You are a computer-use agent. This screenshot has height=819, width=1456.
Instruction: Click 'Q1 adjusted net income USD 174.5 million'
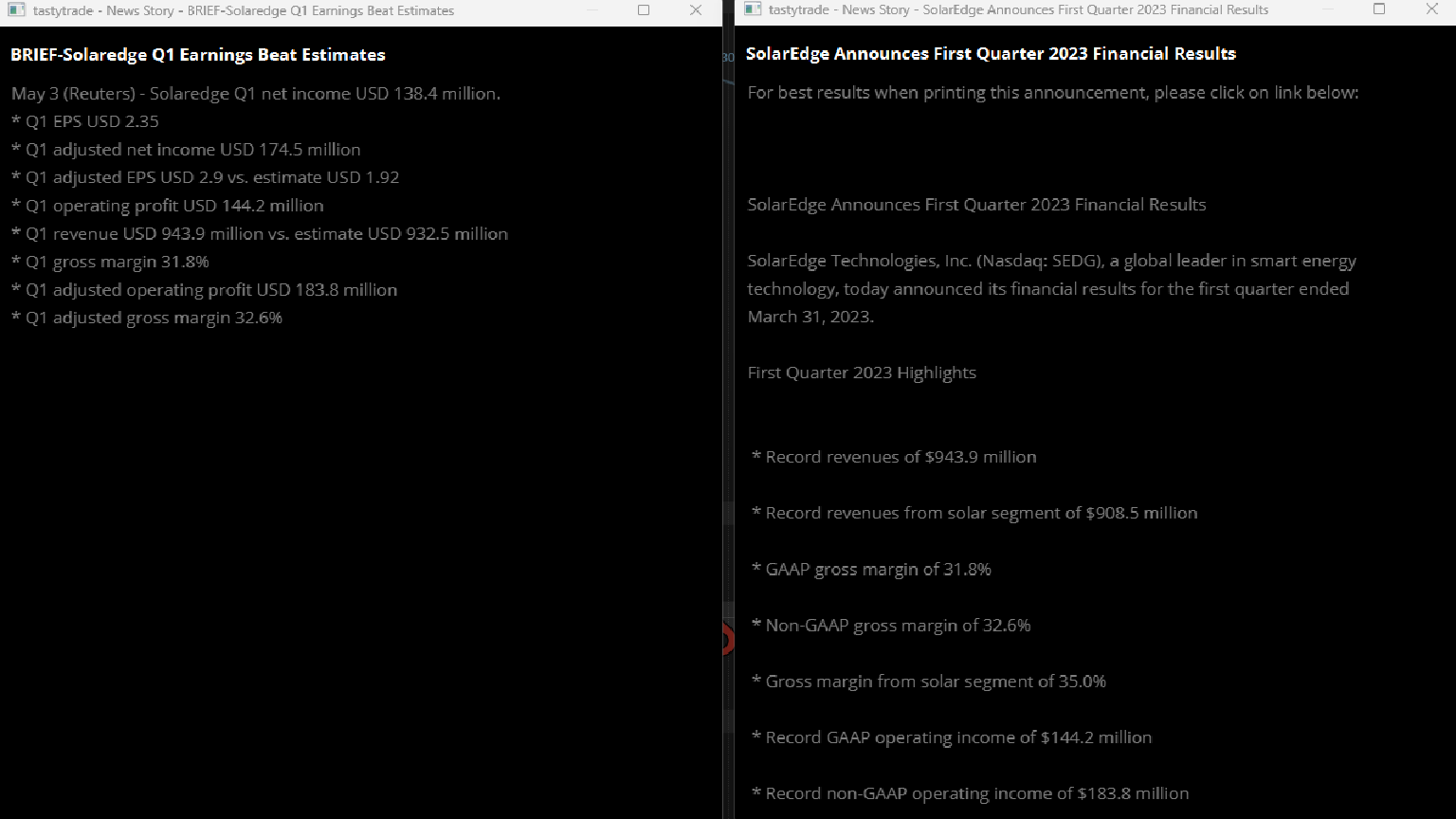[x=186, y=150]
